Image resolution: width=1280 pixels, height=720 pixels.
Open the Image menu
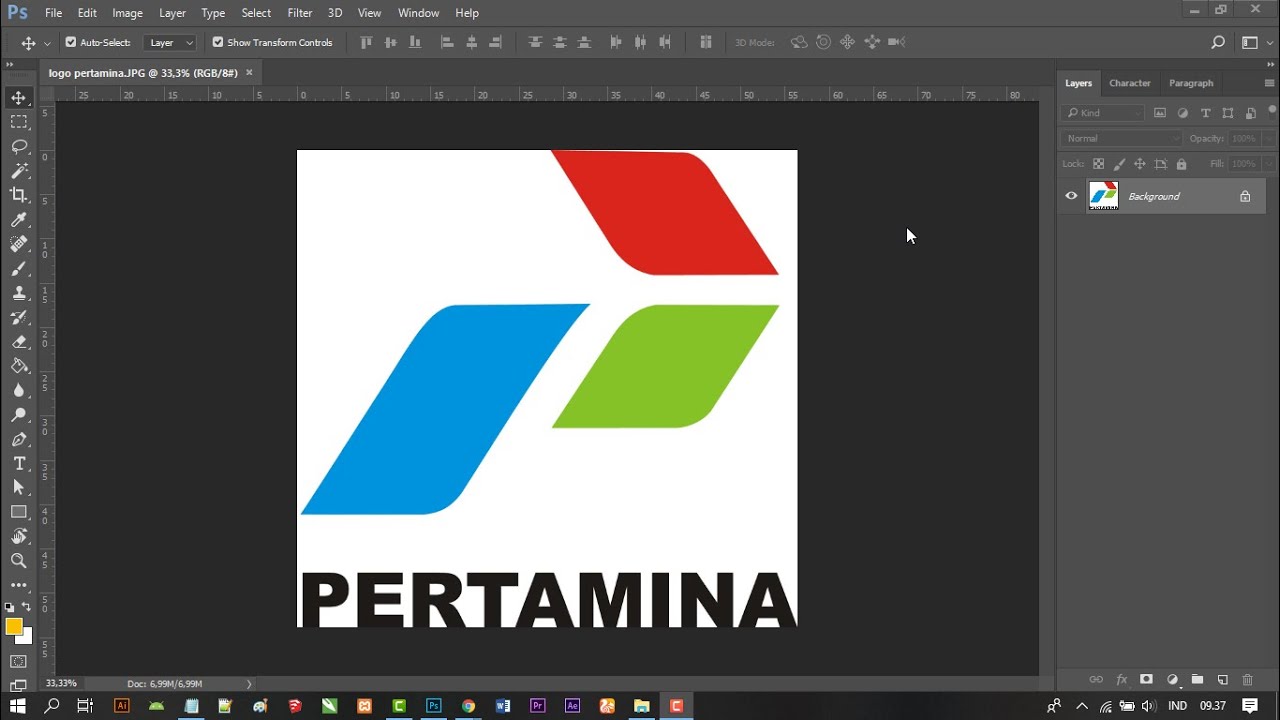pos(127,13)
